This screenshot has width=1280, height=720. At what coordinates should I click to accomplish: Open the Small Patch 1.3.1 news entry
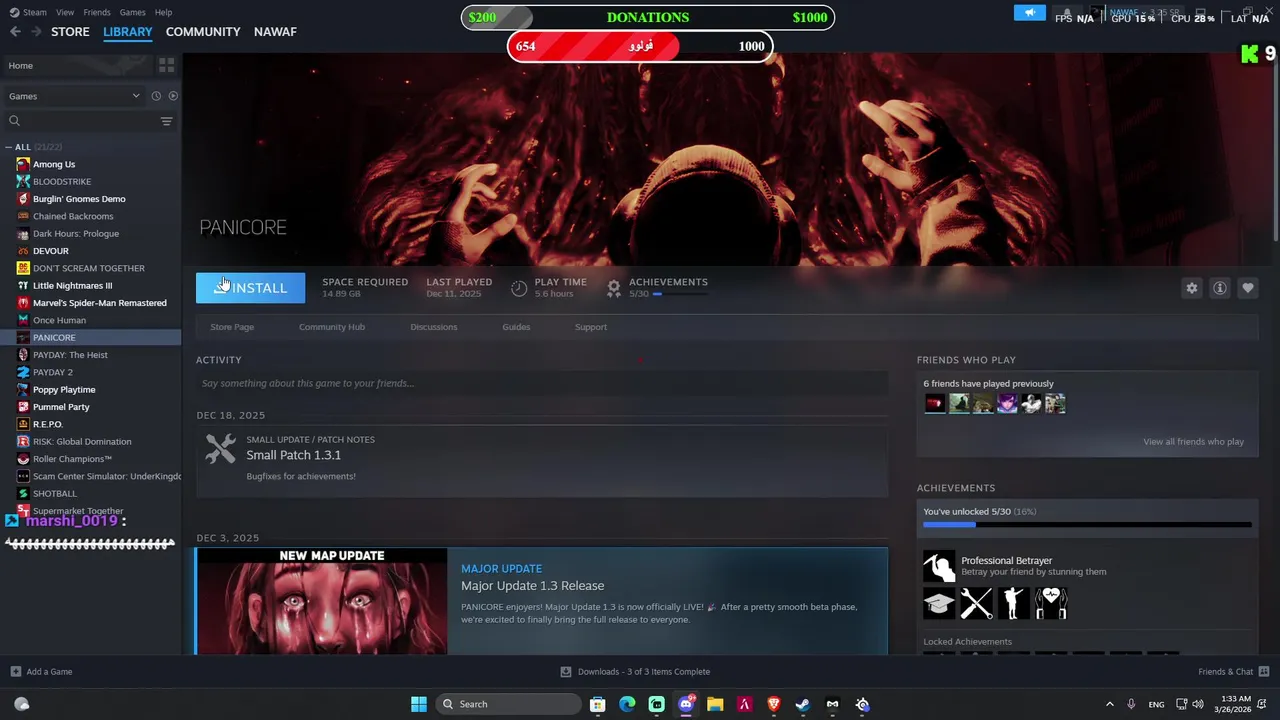point(542,462)
